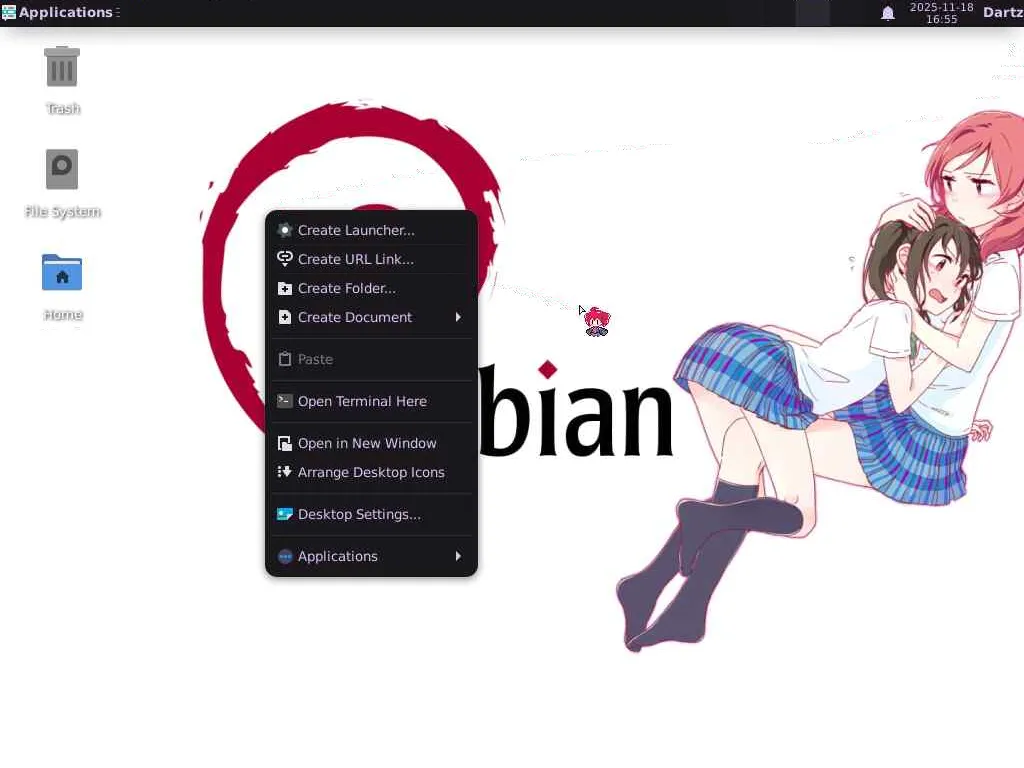Click the Open in New Window icon

[x=285, y=443]
